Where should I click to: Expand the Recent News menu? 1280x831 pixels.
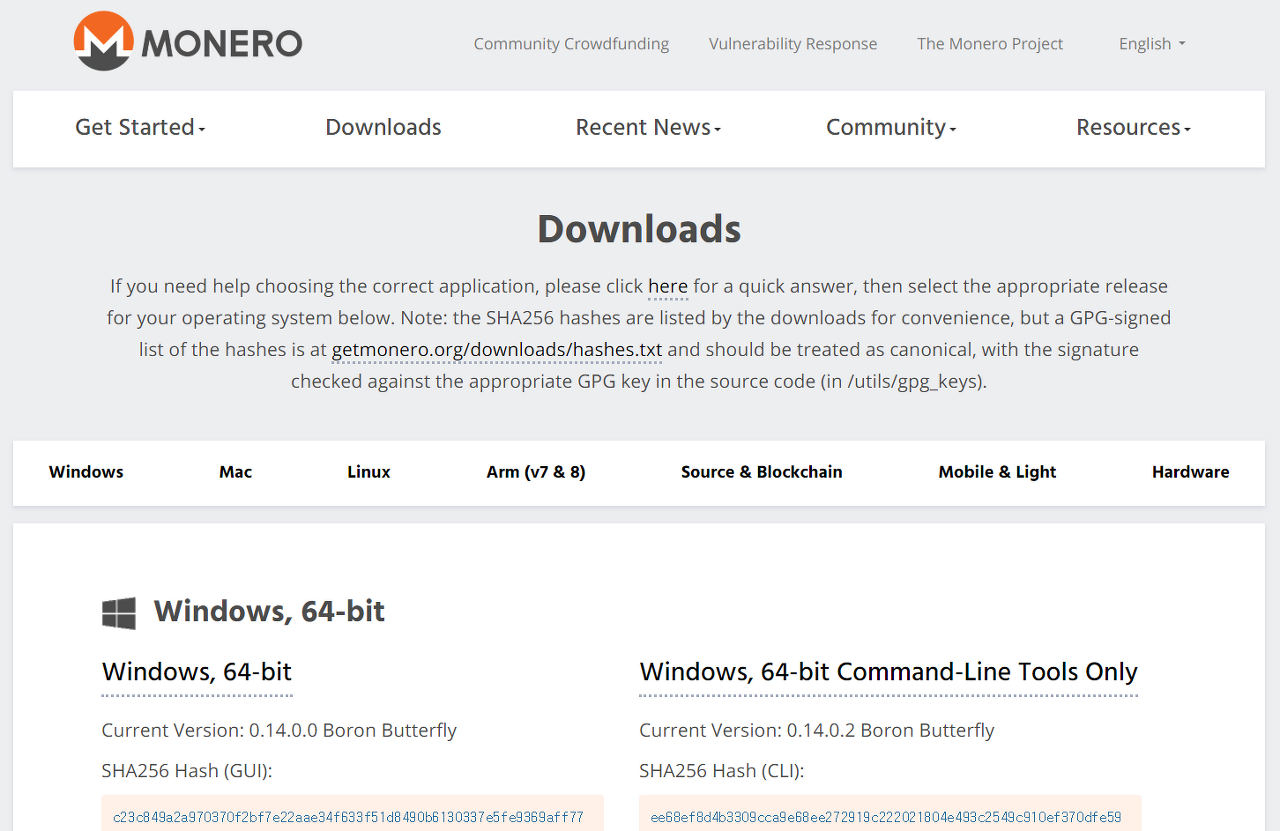pyautogui.click(x=648, y=127)
